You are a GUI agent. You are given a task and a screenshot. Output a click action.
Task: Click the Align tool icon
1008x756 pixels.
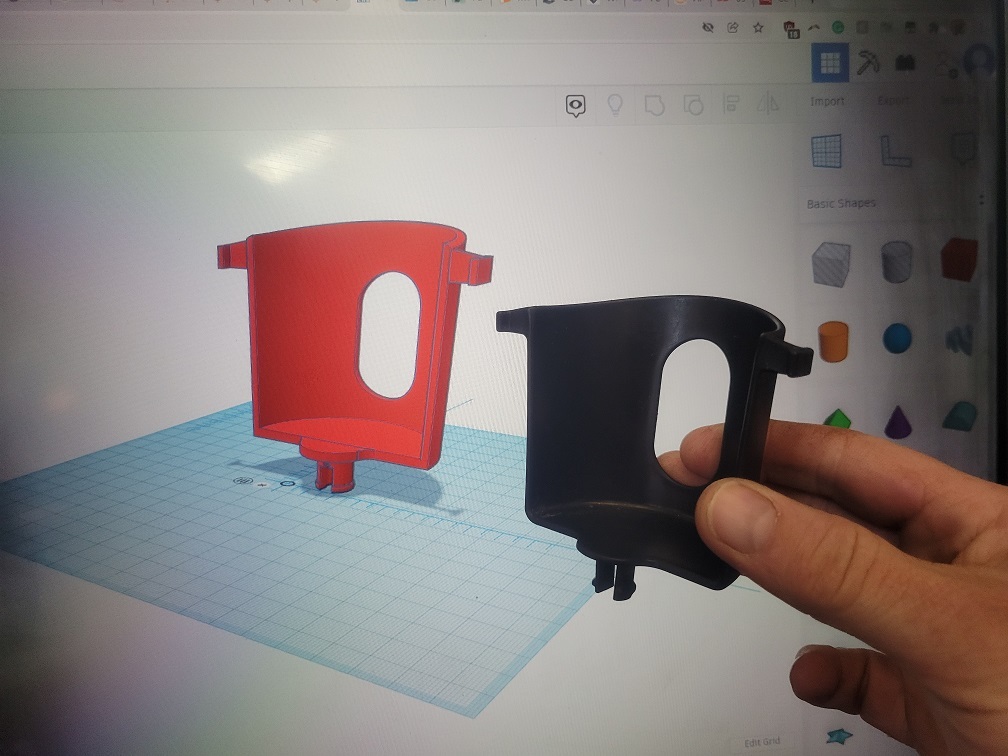click(731, 104)
